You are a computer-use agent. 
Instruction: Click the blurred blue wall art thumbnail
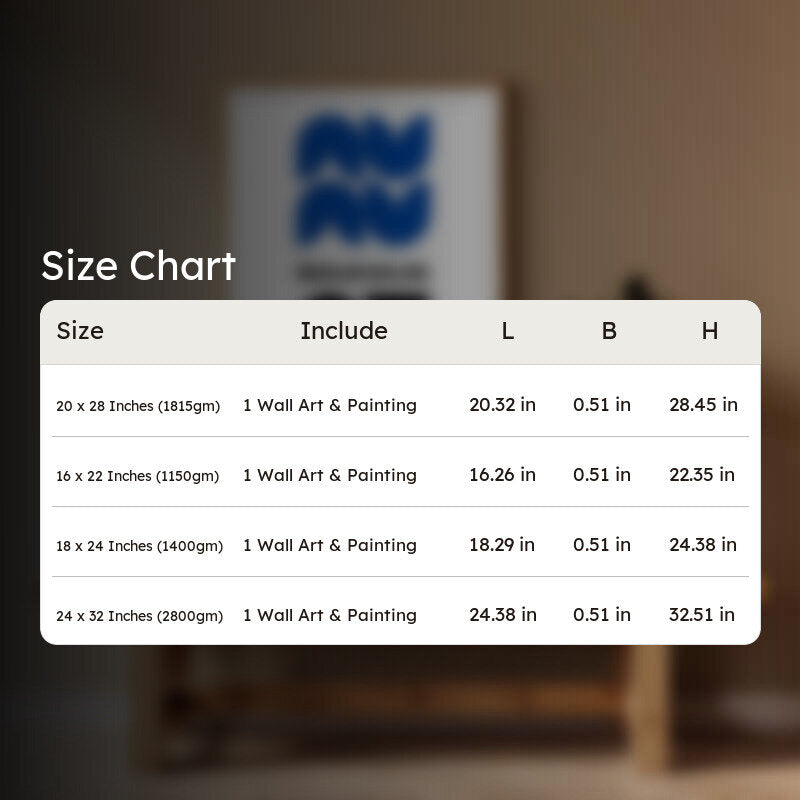pyautogui.click(x=365, y=194)
